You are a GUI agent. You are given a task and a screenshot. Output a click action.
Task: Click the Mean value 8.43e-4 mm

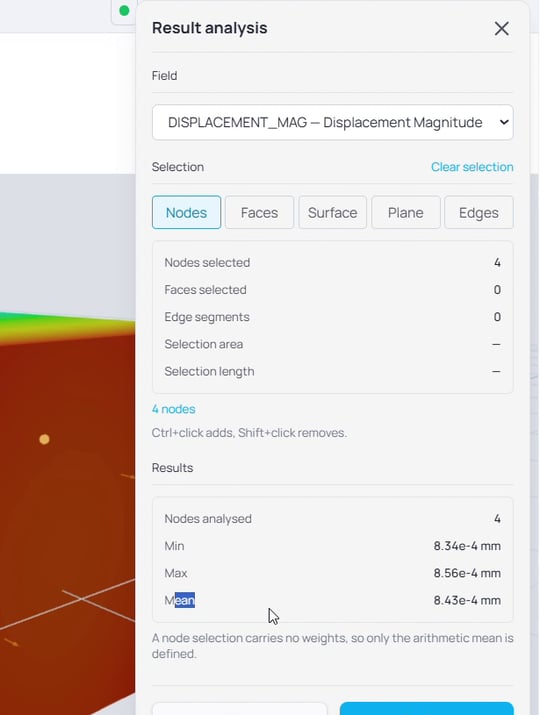pos(467,600)
